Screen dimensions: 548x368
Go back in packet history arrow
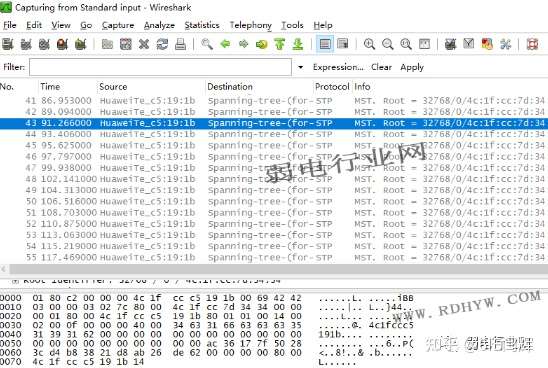(x=225, y=44)
